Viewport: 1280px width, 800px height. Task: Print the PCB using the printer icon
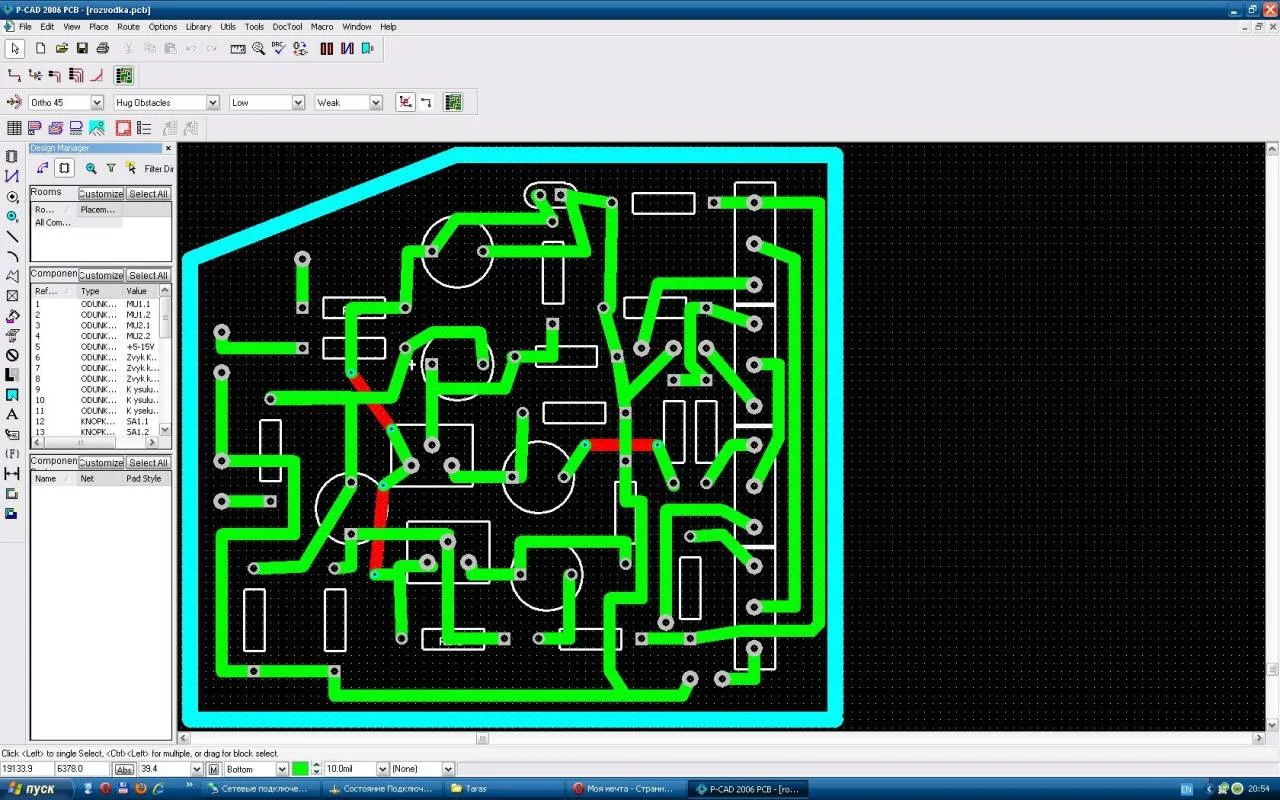coord(103,48)
